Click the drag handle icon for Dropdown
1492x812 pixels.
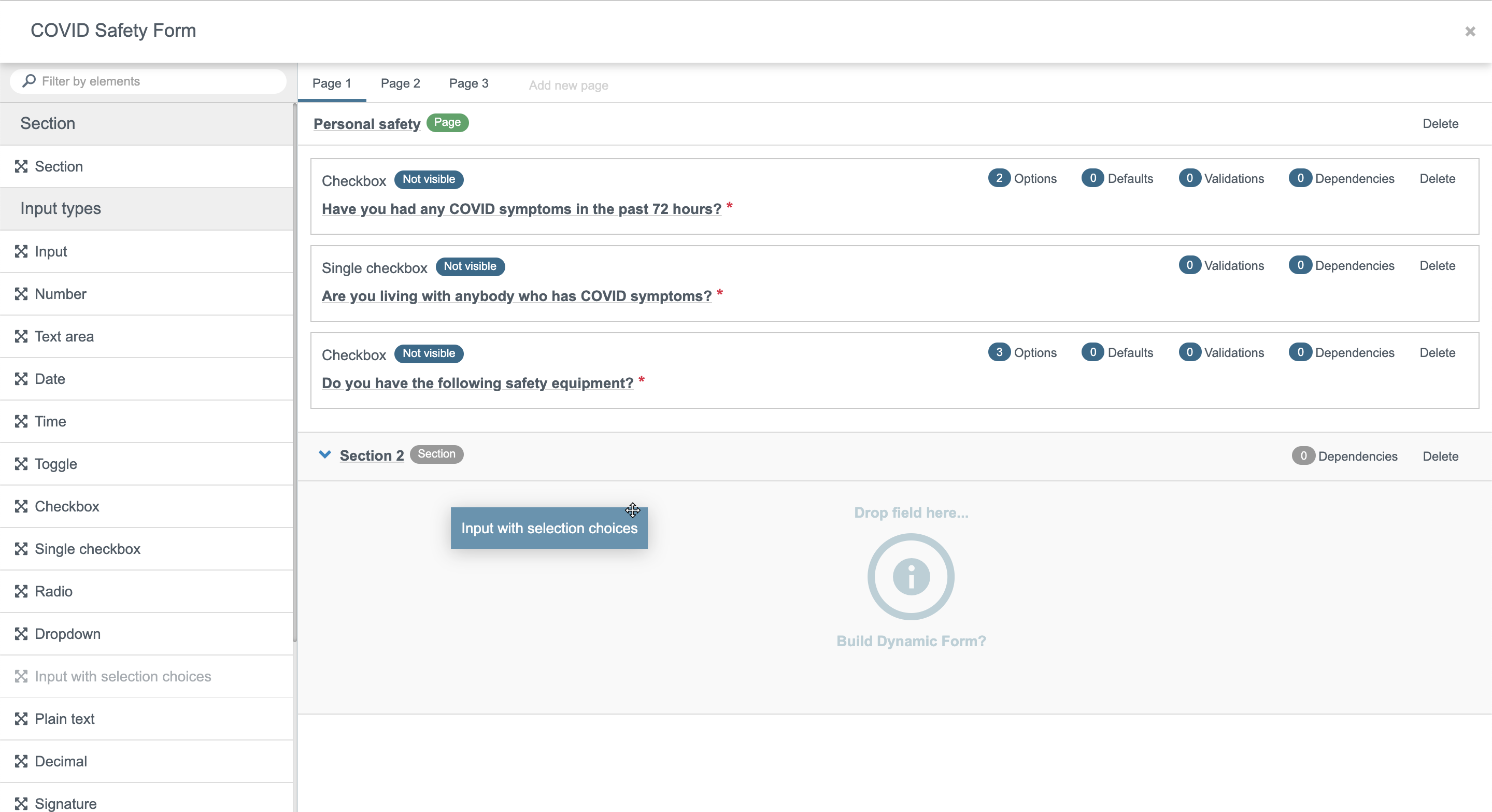[21, 634]
